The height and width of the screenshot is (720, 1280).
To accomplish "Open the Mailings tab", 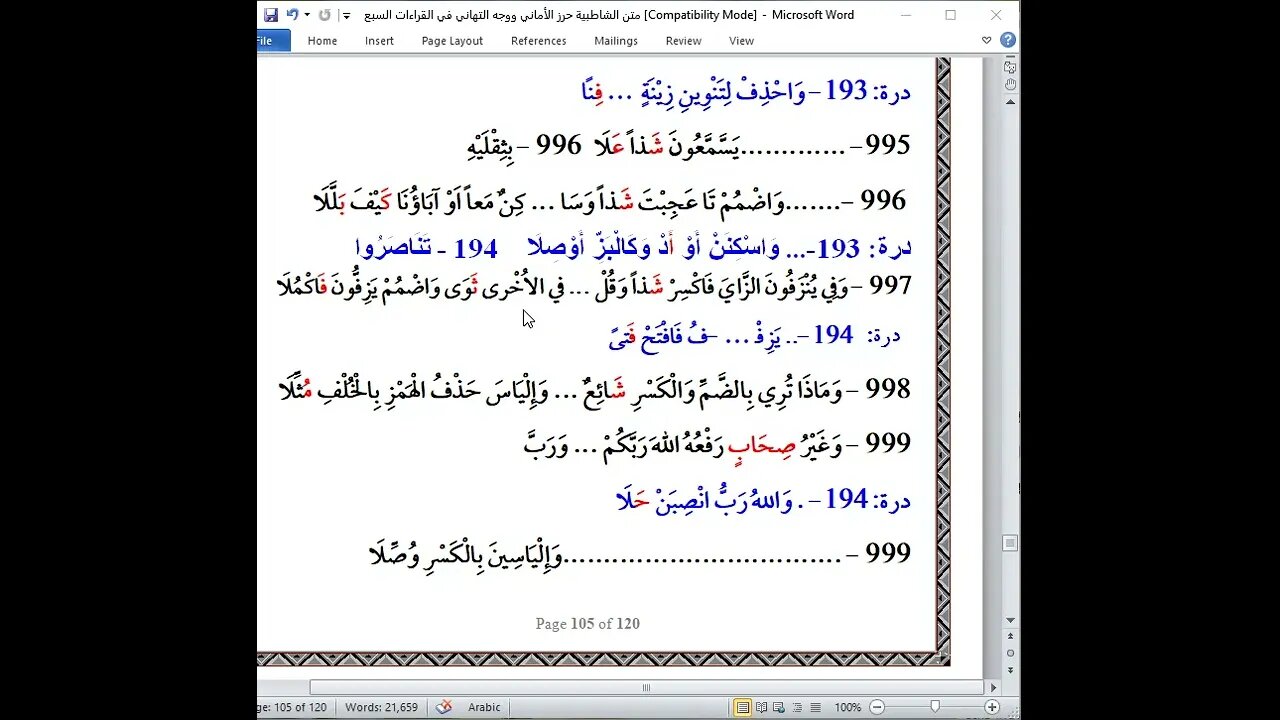I will (615, 41).
